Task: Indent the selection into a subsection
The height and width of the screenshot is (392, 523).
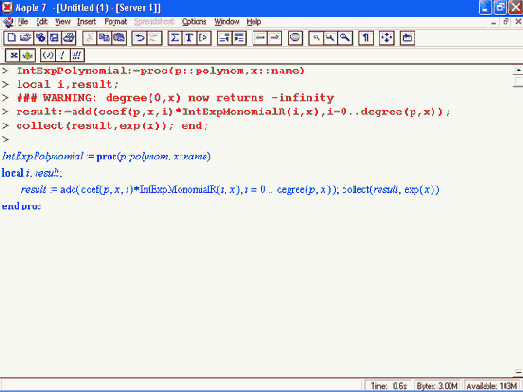Action: click(x=239, y=38)
